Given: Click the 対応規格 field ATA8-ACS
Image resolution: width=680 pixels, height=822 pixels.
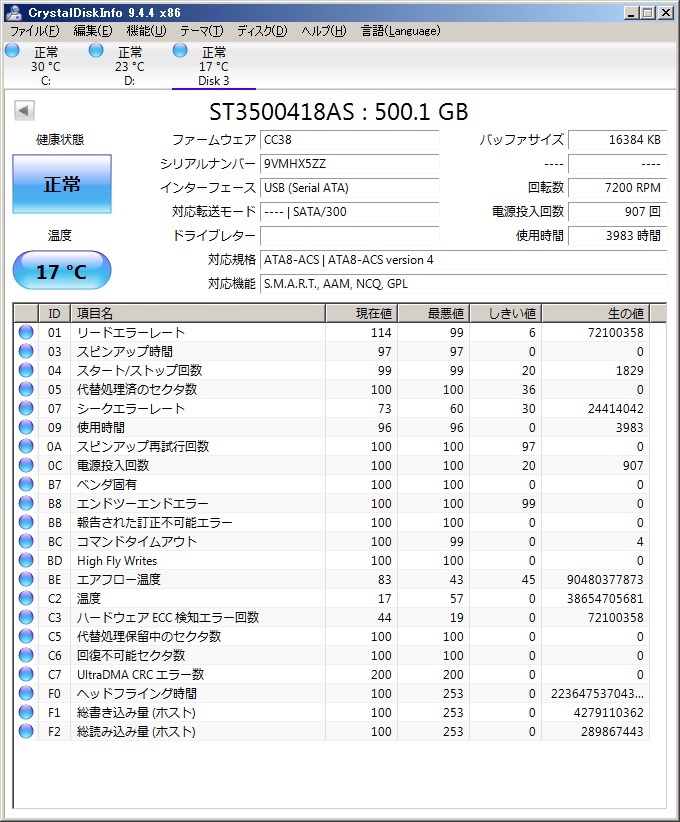Looking at the screenshot, I should pyautogui.click(x=463, y=260).
